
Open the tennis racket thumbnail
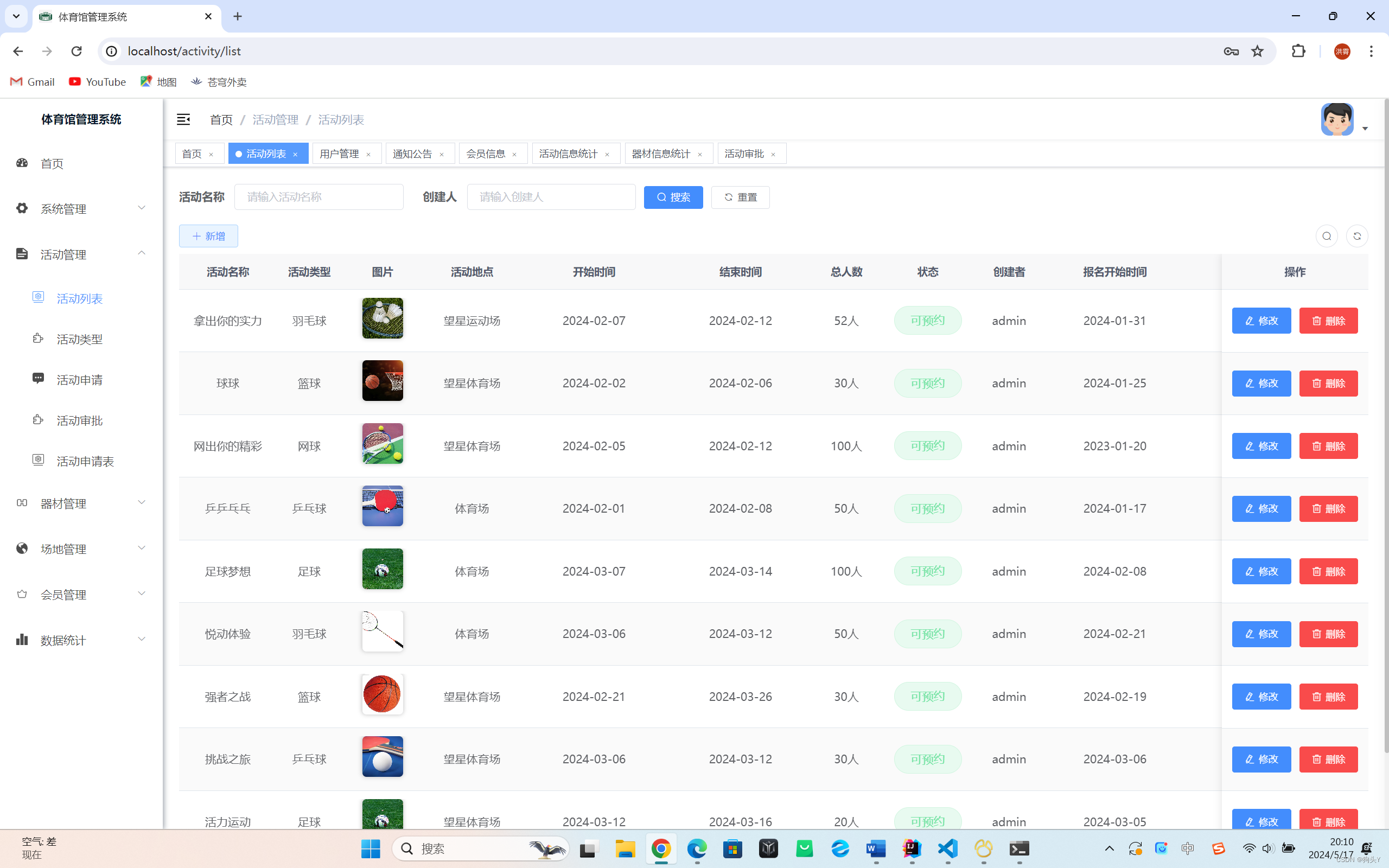[x=383, y=443]
